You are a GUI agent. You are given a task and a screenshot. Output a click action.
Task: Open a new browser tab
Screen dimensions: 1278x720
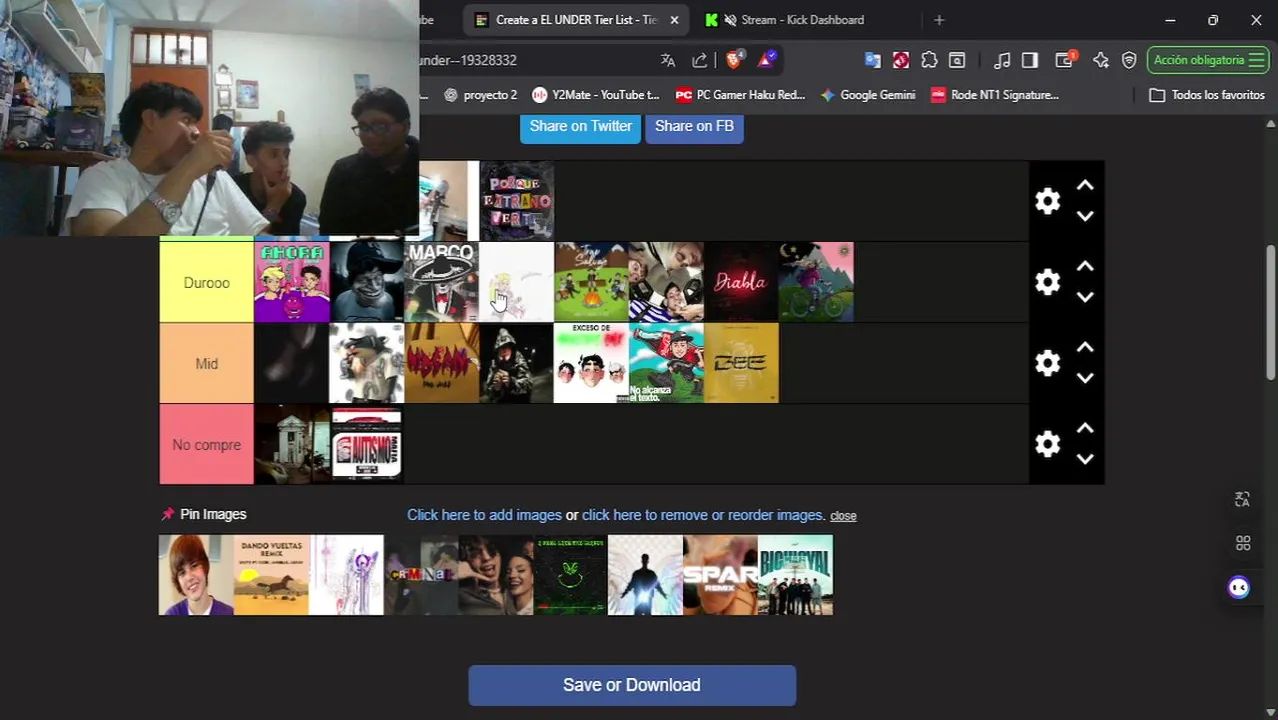tap(938, 20)
